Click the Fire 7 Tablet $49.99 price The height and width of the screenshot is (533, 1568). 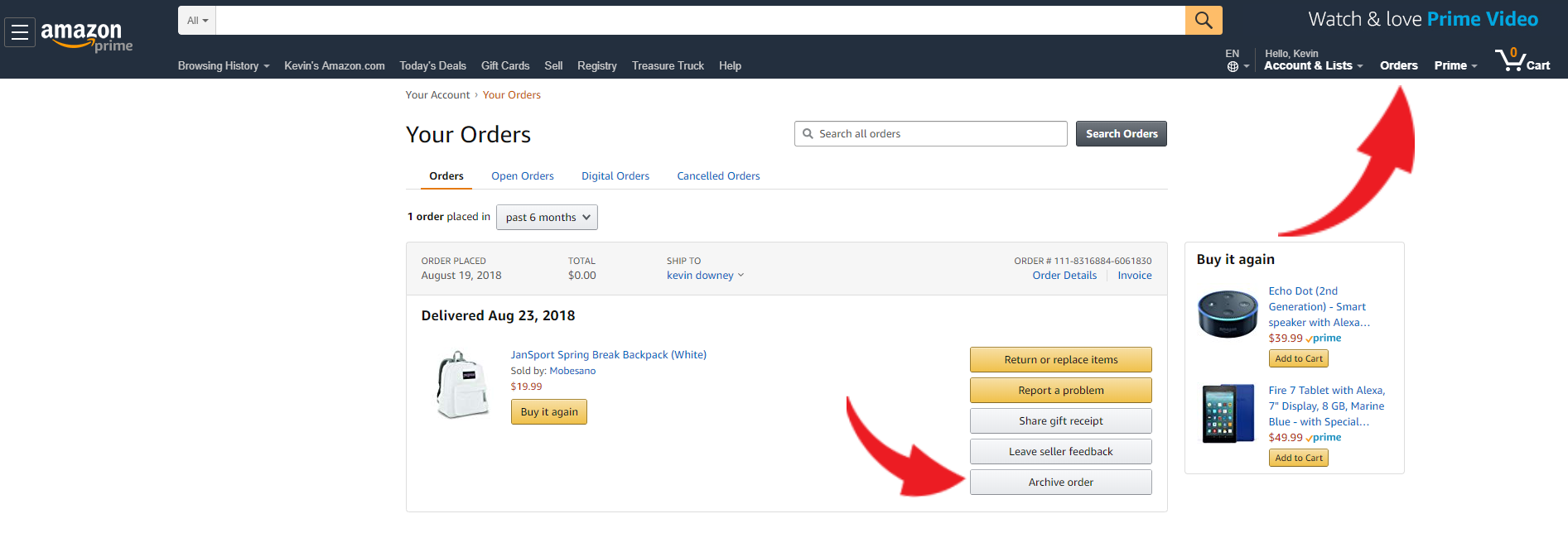click(x=1286, y=438)
